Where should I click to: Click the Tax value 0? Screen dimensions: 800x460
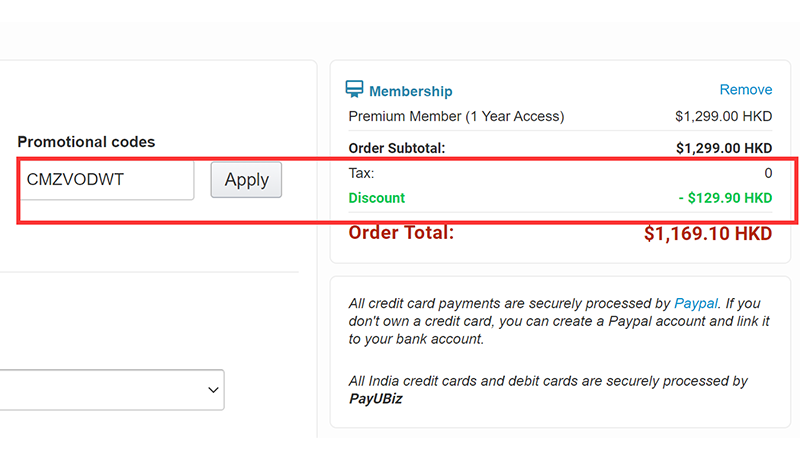point(768,173)
